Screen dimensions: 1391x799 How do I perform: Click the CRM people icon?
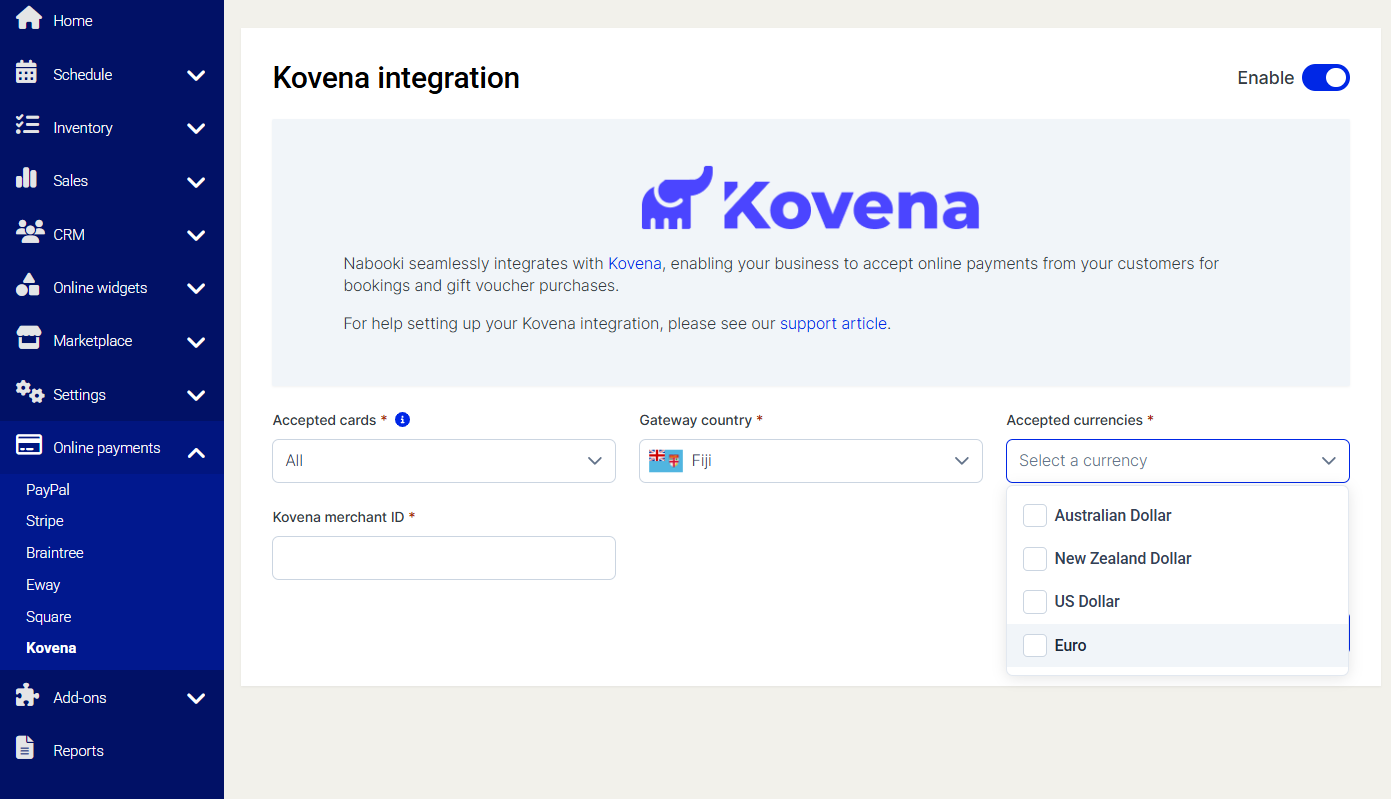click(x=30, y=232)
